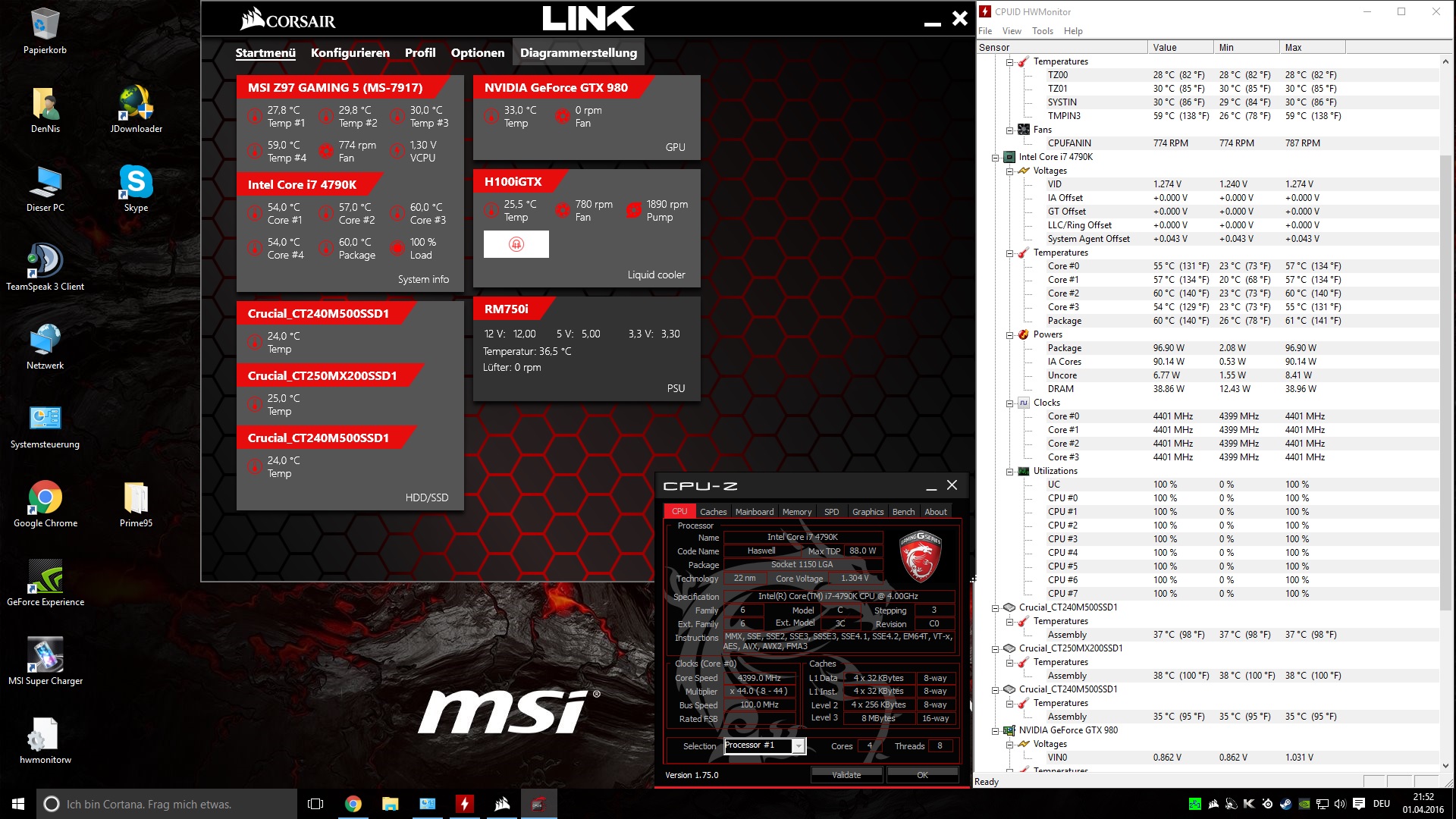Switch to CPU-Z Mainboard tab
1456x819 pixels.
coord(755,512)
